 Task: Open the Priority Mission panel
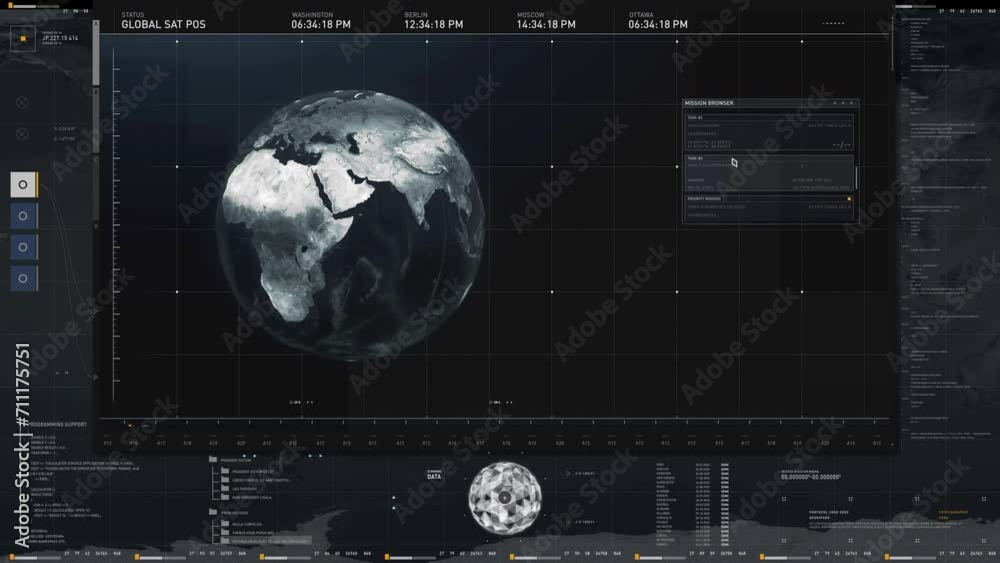coord(768,208)
